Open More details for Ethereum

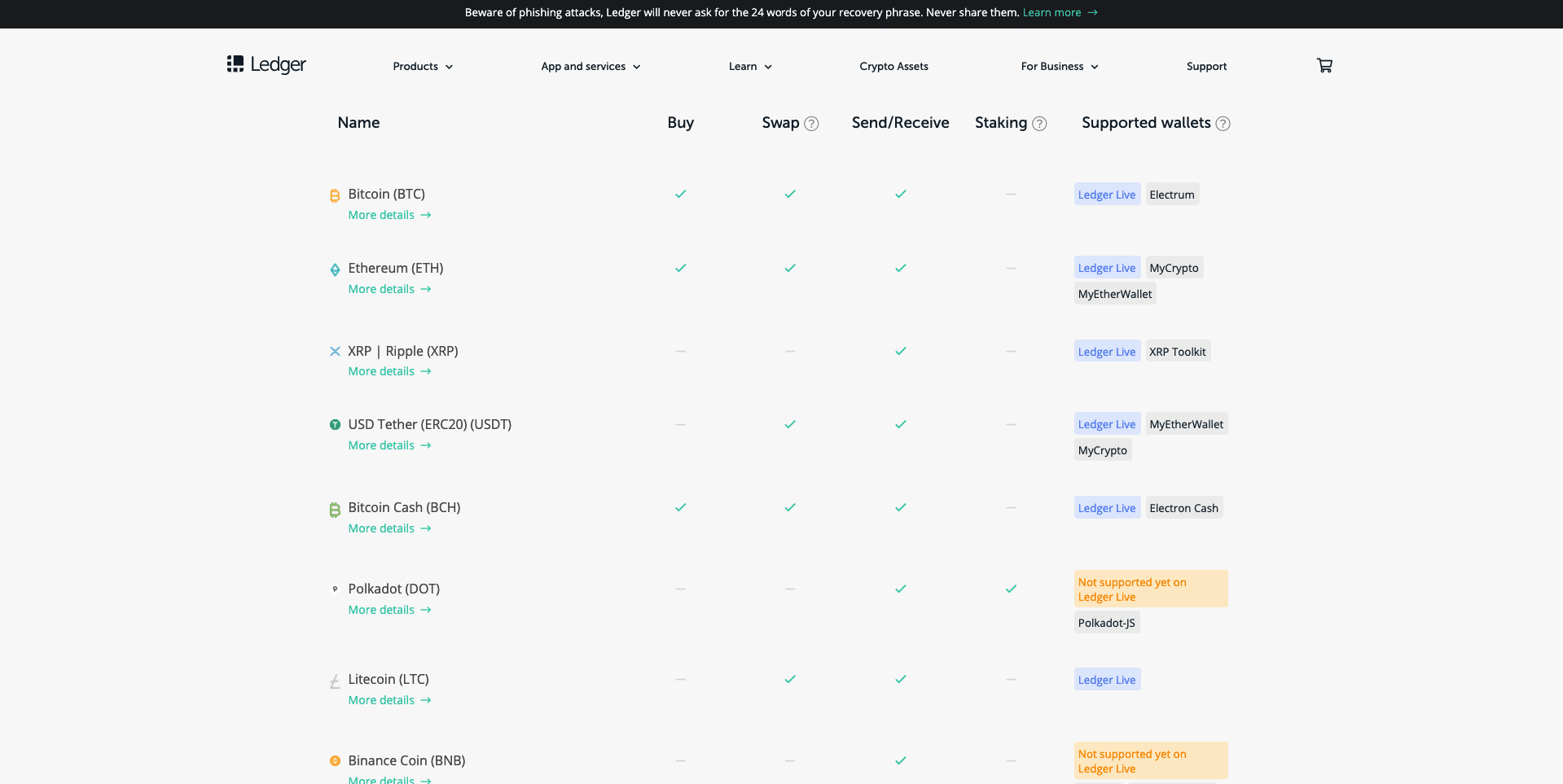pyautogui.click(x=389, y=289)
